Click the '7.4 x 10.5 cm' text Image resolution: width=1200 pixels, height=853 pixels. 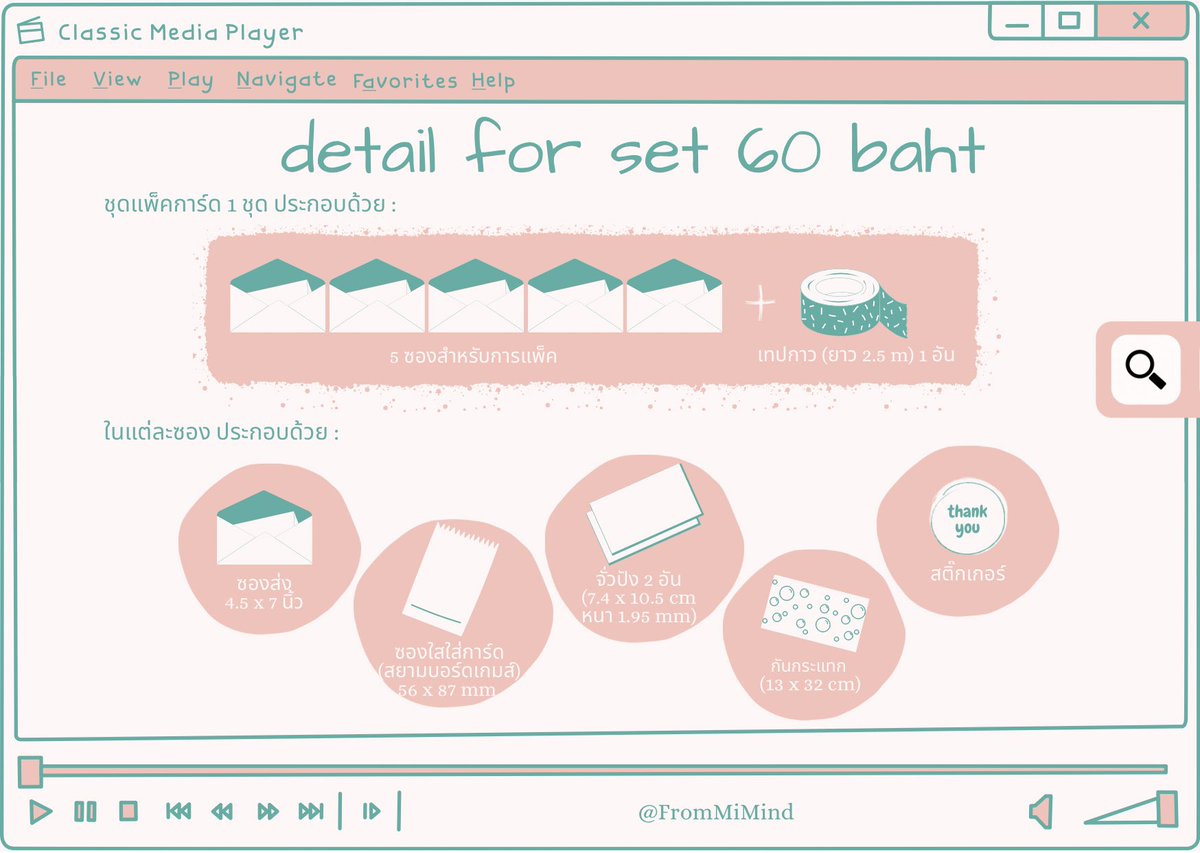(641, 598)
